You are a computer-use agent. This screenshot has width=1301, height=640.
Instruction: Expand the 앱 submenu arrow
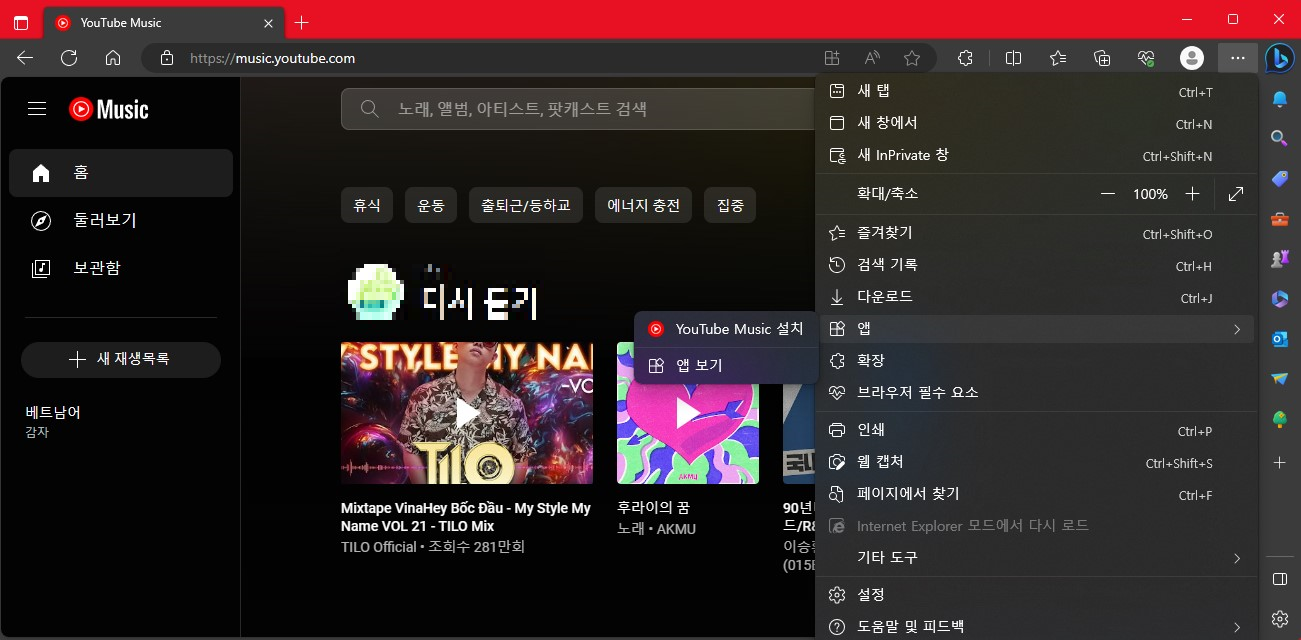pyautogui.click(x=1237, y=329)
